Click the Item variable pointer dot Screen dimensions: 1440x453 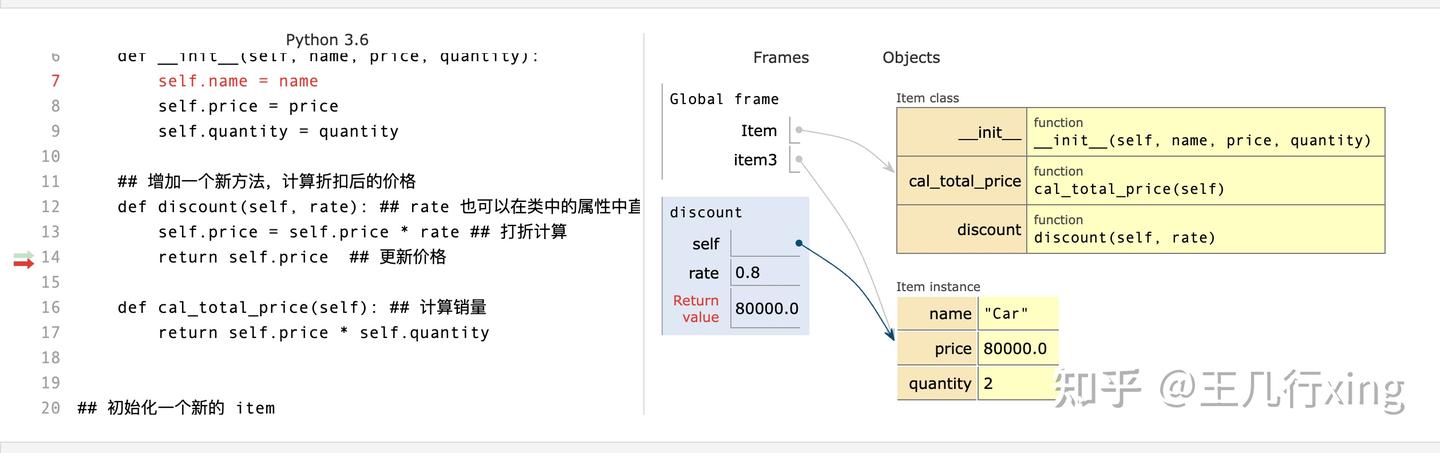[799, 131]
